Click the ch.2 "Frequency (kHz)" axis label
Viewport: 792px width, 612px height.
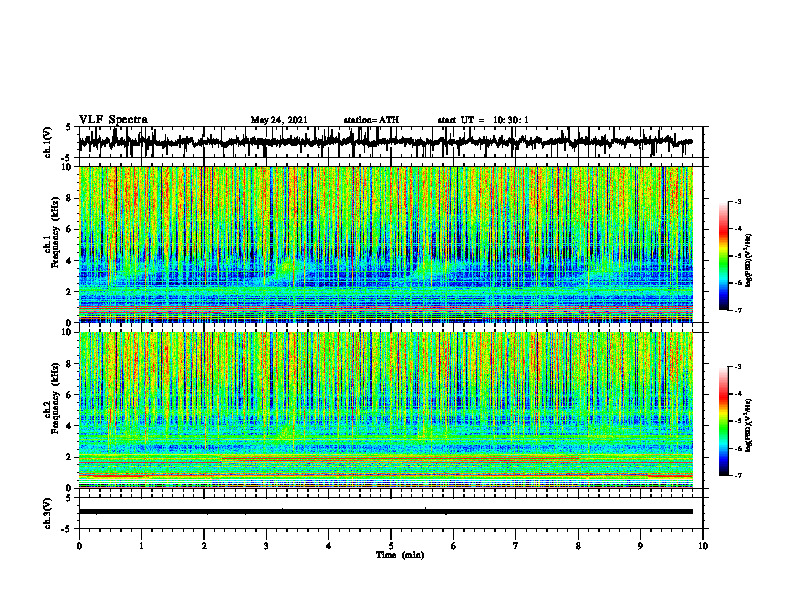click(54, 398)
